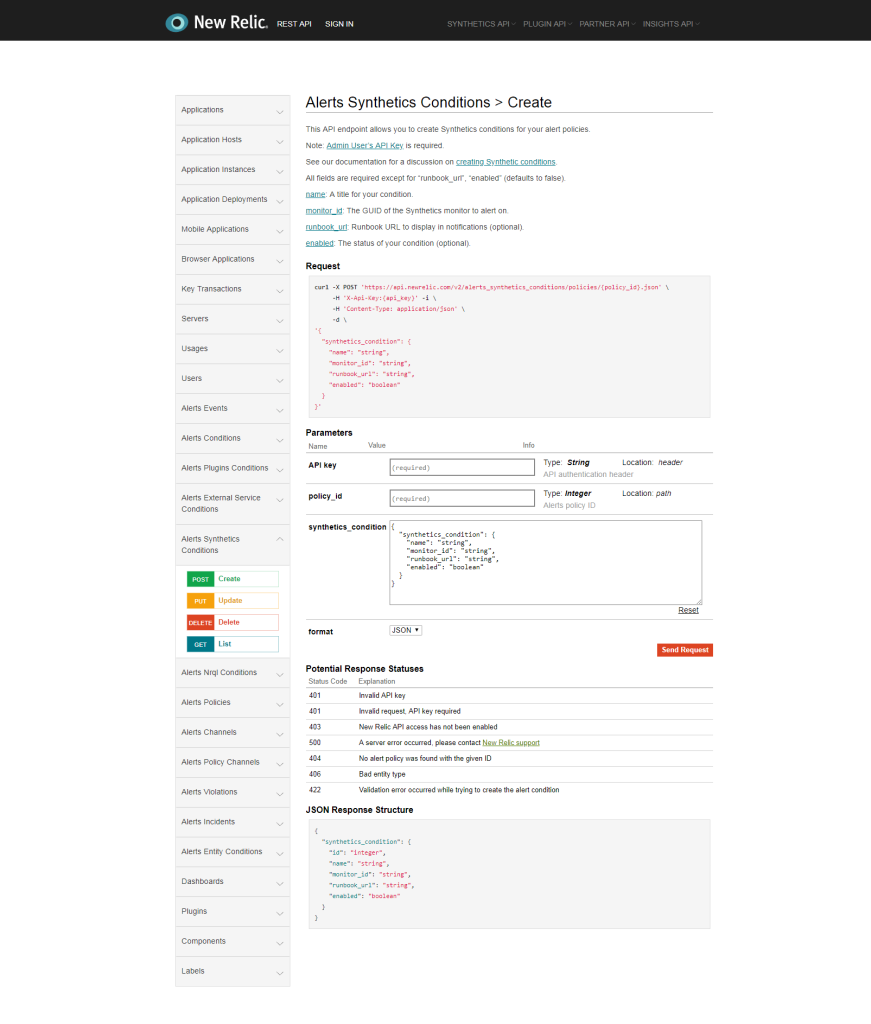Expand the Dashboards sidebar section
The height and width of the screenshot is (1024, 871).
pyautogui.click(x=232, y=881)
